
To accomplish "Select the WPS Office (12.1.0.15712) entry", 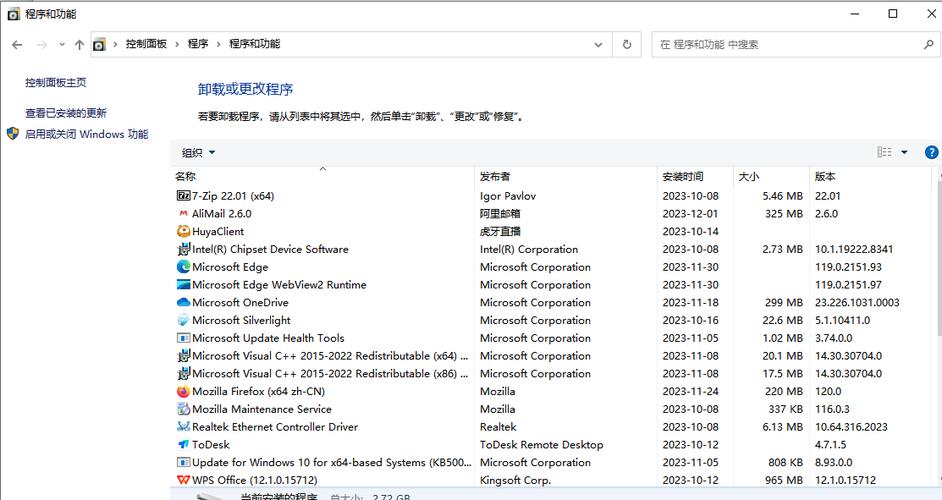I will click(x=255, y=480).
